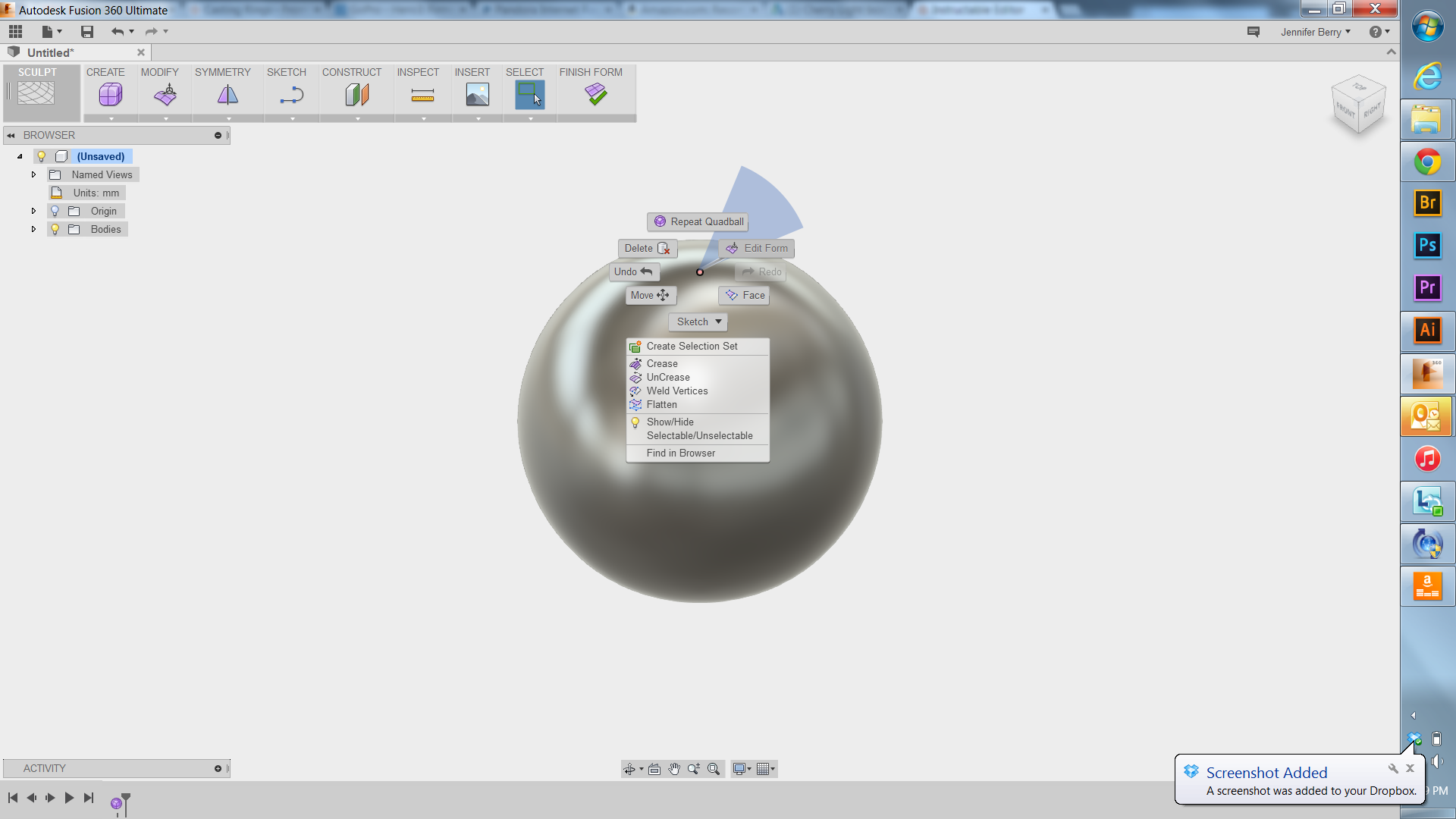Click Front on the ViewCube
1456x819 pixels.
point(1346,111)
